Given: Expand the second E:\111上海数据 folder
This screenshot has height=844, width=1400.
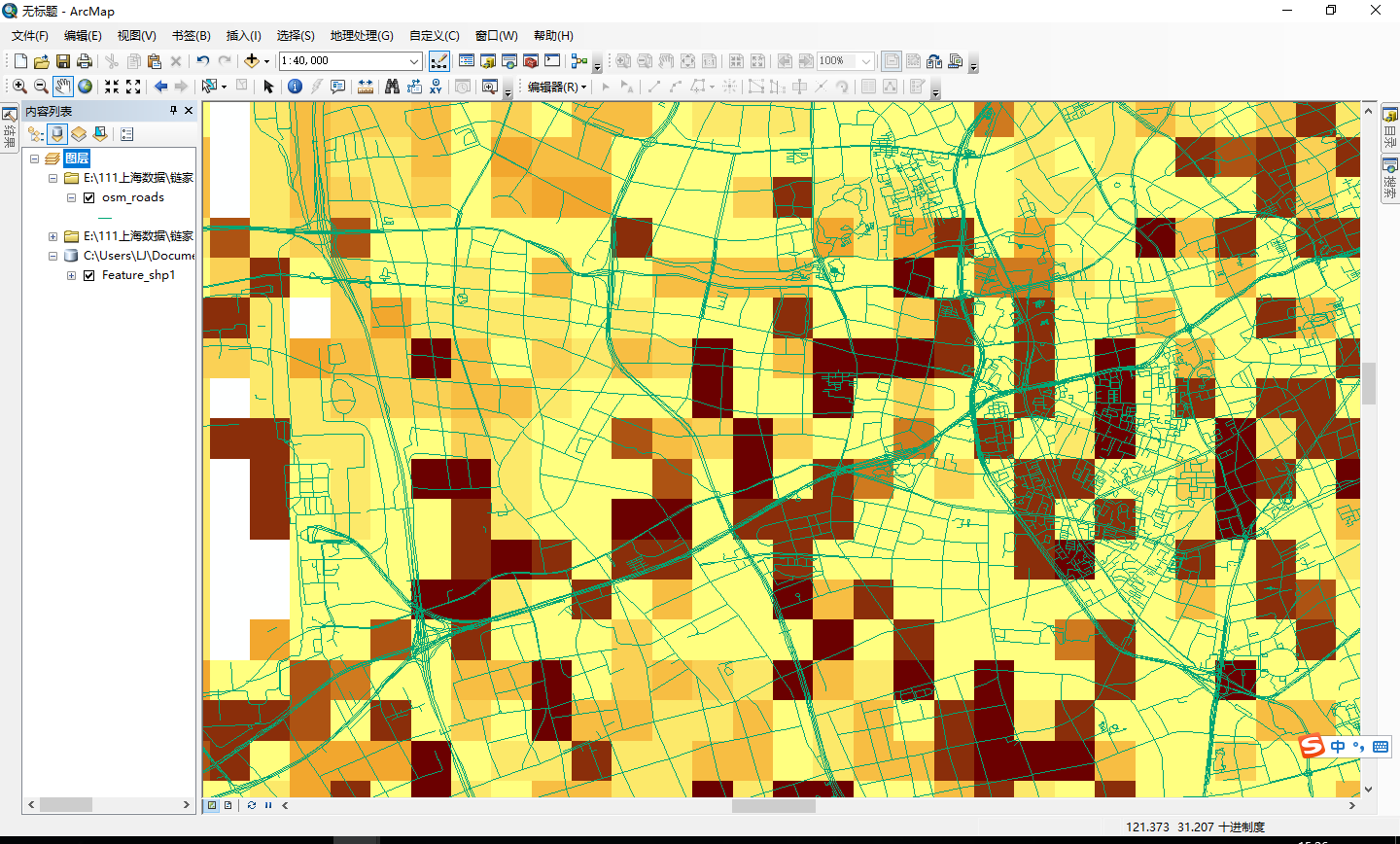Looking at the screenshot, I should pyautogui.click(x=52, y=236).
